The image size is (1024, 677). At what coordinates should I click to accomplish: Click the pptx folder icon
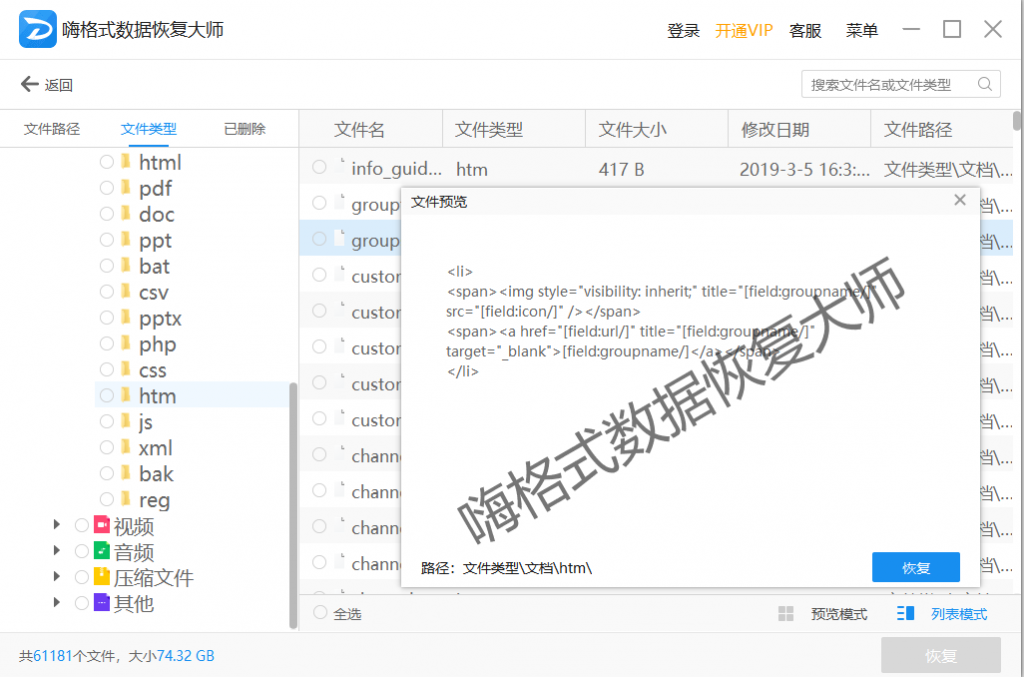(126, 317)
